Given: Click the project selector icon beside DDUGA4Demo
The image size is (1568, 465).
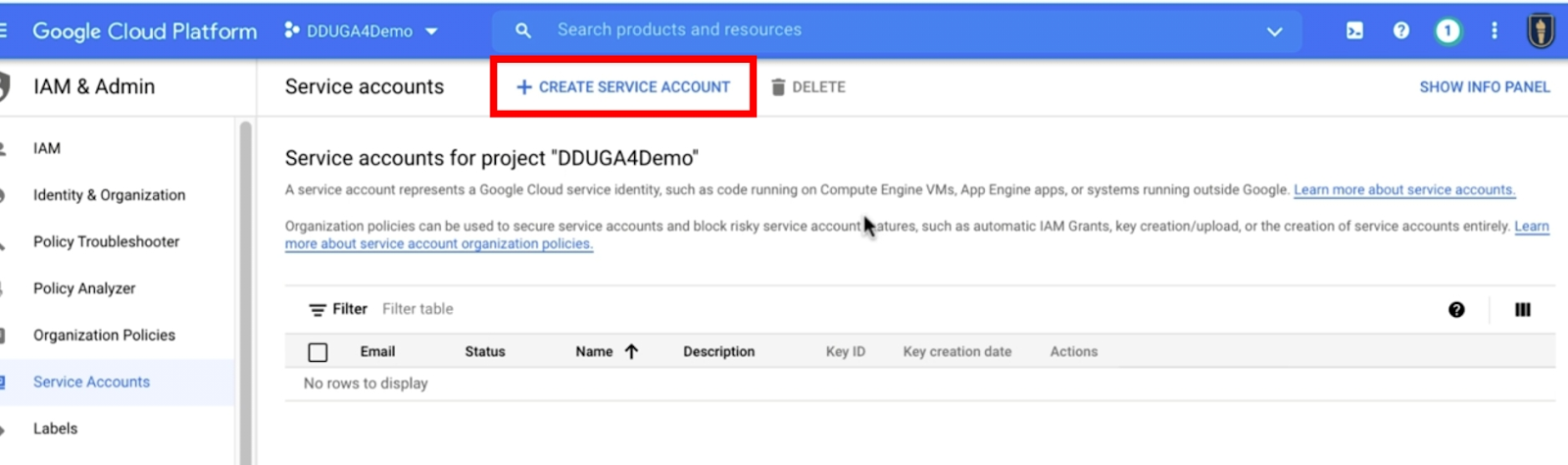Looking at the screenshot, I should click(291, 30).
